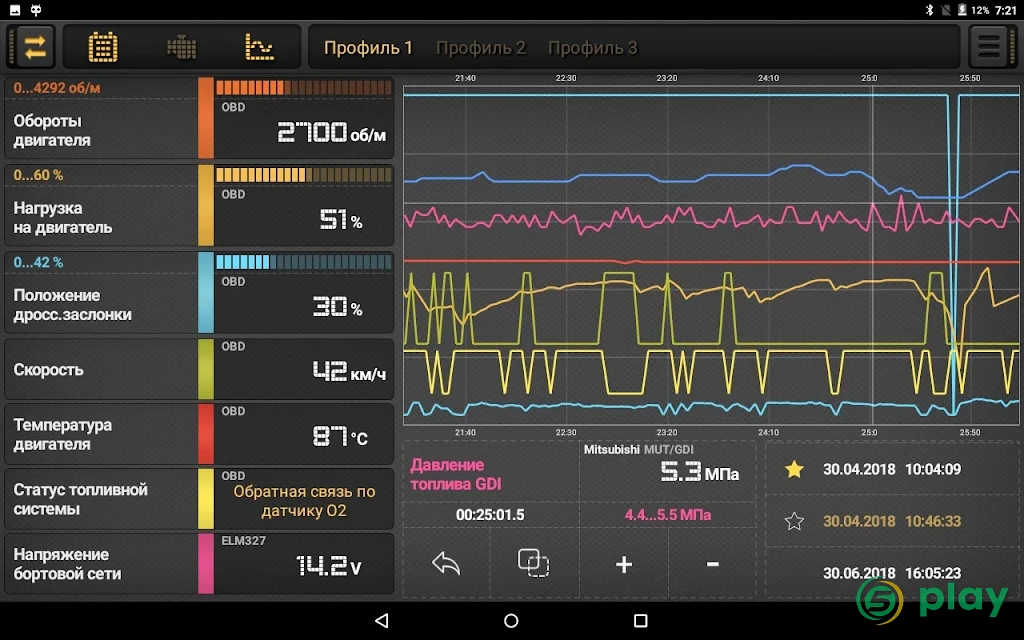Select the Температура двигателя sensor row
Screen dimensions: 1024x640
(x=199, y=434)
